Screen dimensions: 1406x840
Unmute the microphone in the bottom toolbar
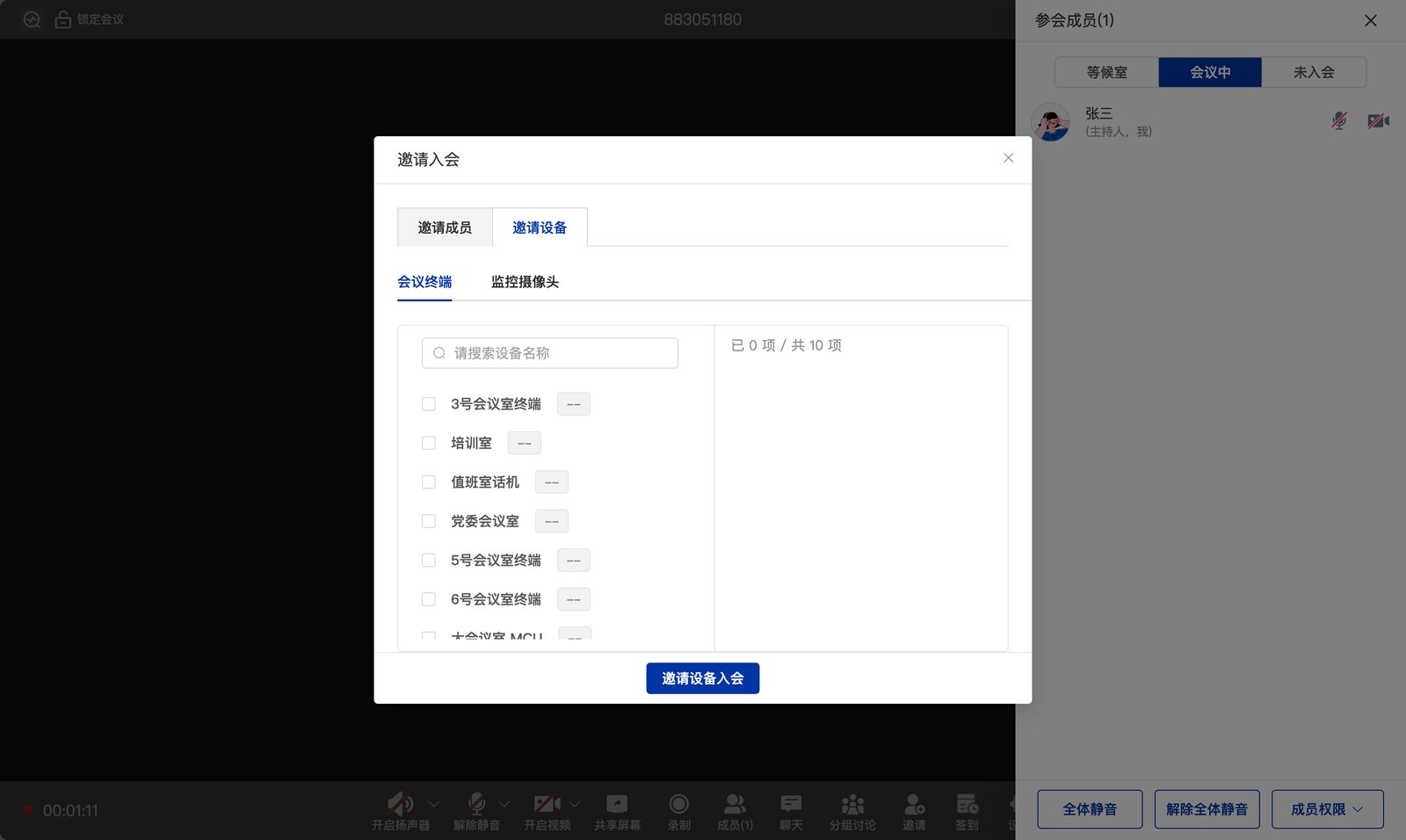(477, 803)
